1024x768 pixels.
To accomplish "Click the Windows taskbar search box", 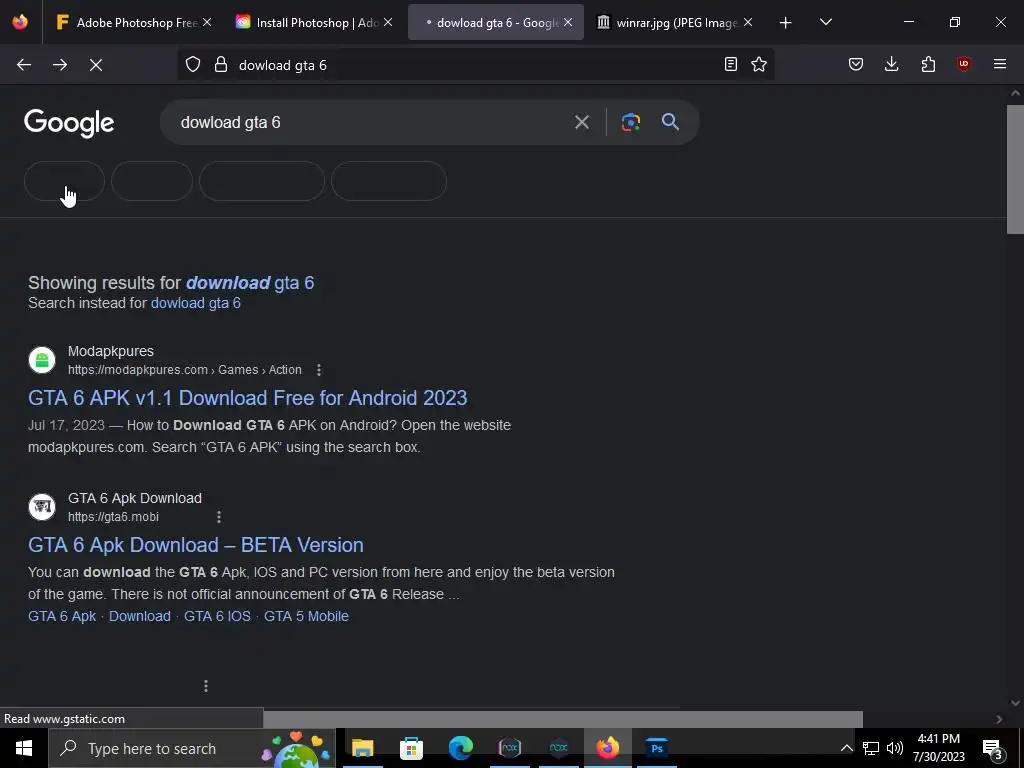I will (x=192, y=748).
